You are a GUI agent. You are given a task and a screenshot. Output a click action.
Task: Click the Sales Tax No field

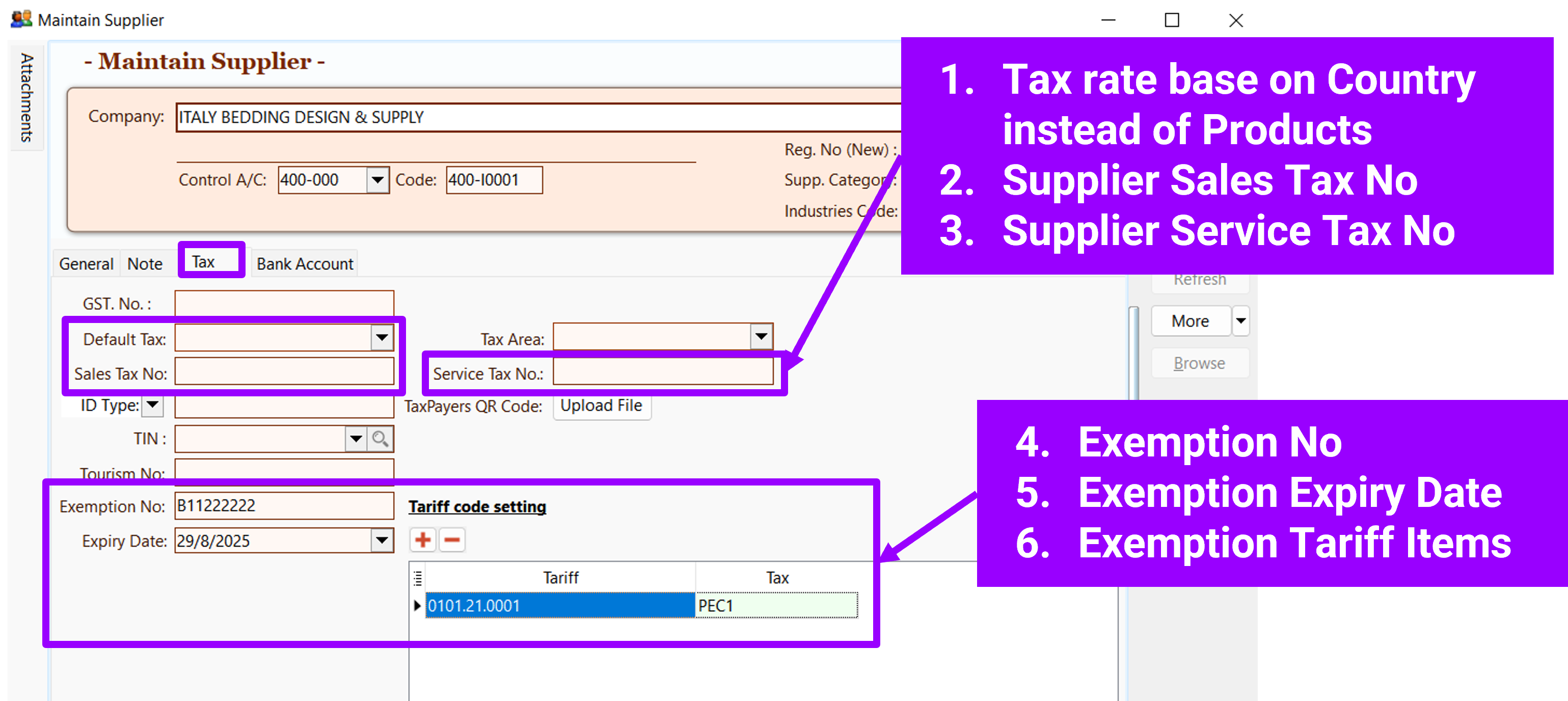pos(284,372)
